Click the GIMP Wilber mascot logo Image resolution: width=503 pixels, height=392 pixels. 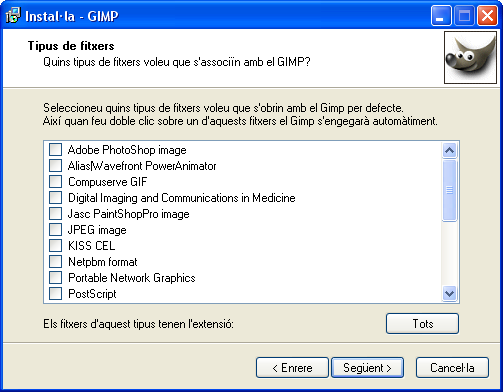pos(470,57)
